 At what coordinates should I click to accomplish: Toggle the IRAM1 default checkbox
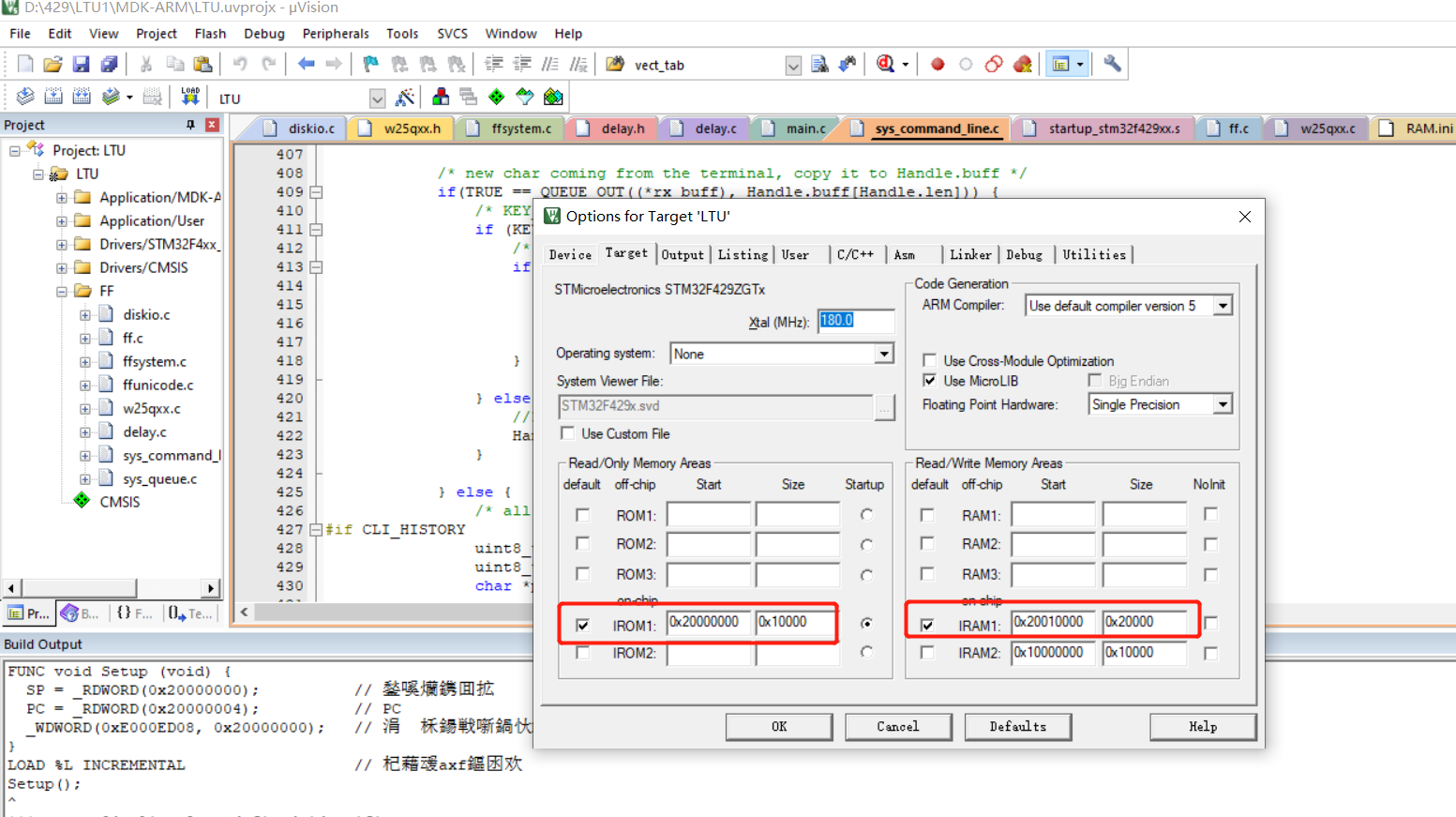coord(927,625)
